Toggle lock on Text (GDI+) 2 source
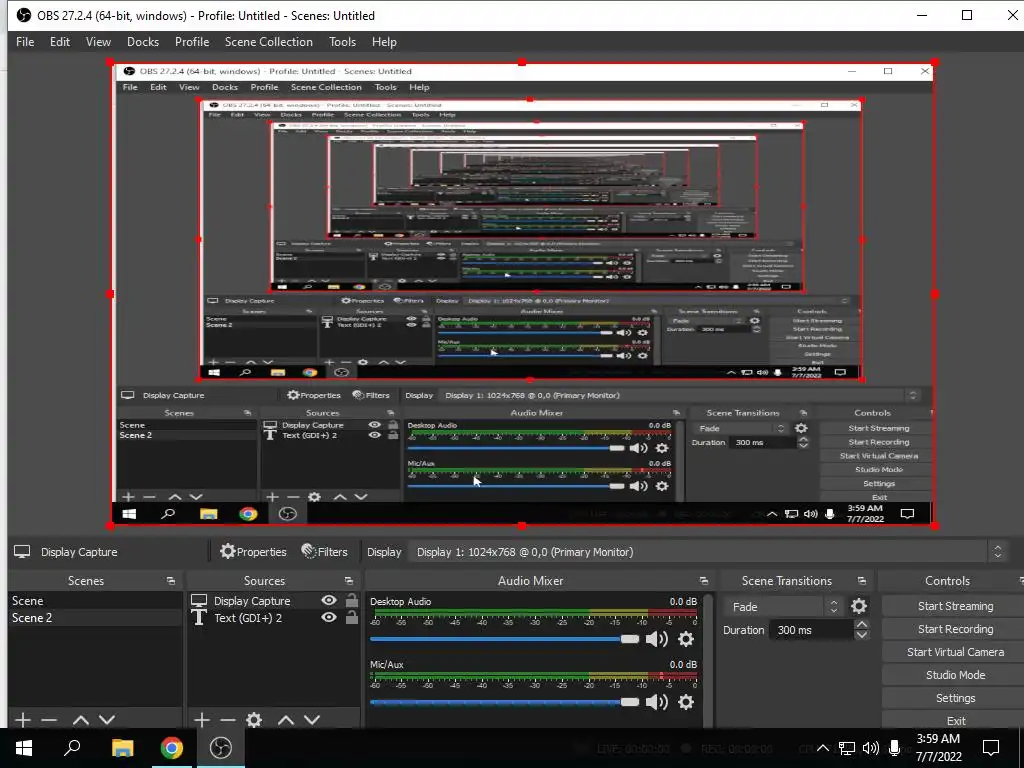Image resolution: width=1024 pixels, height=768 pixels. tap(351, 617)
